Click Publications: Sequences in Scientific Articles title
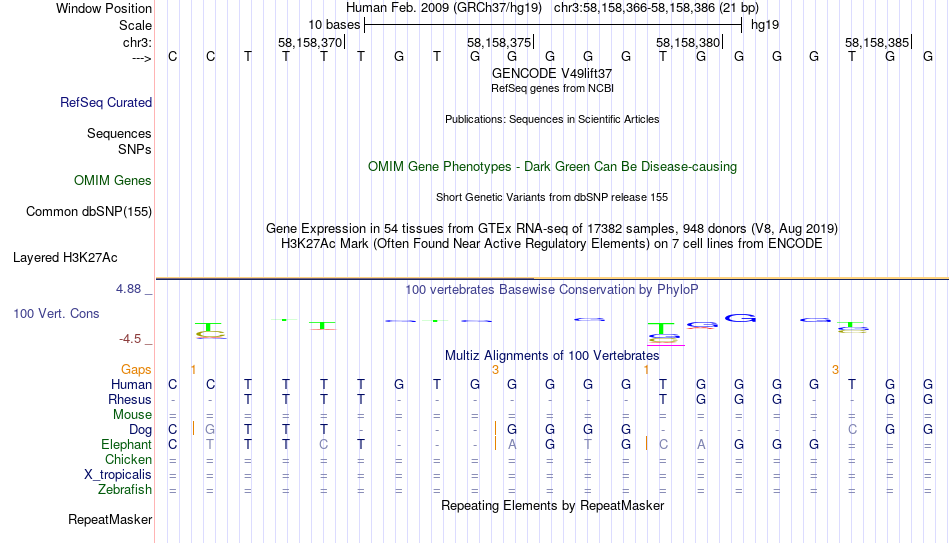This screenshot has height=543, width=950. click(x=552, y=119)
